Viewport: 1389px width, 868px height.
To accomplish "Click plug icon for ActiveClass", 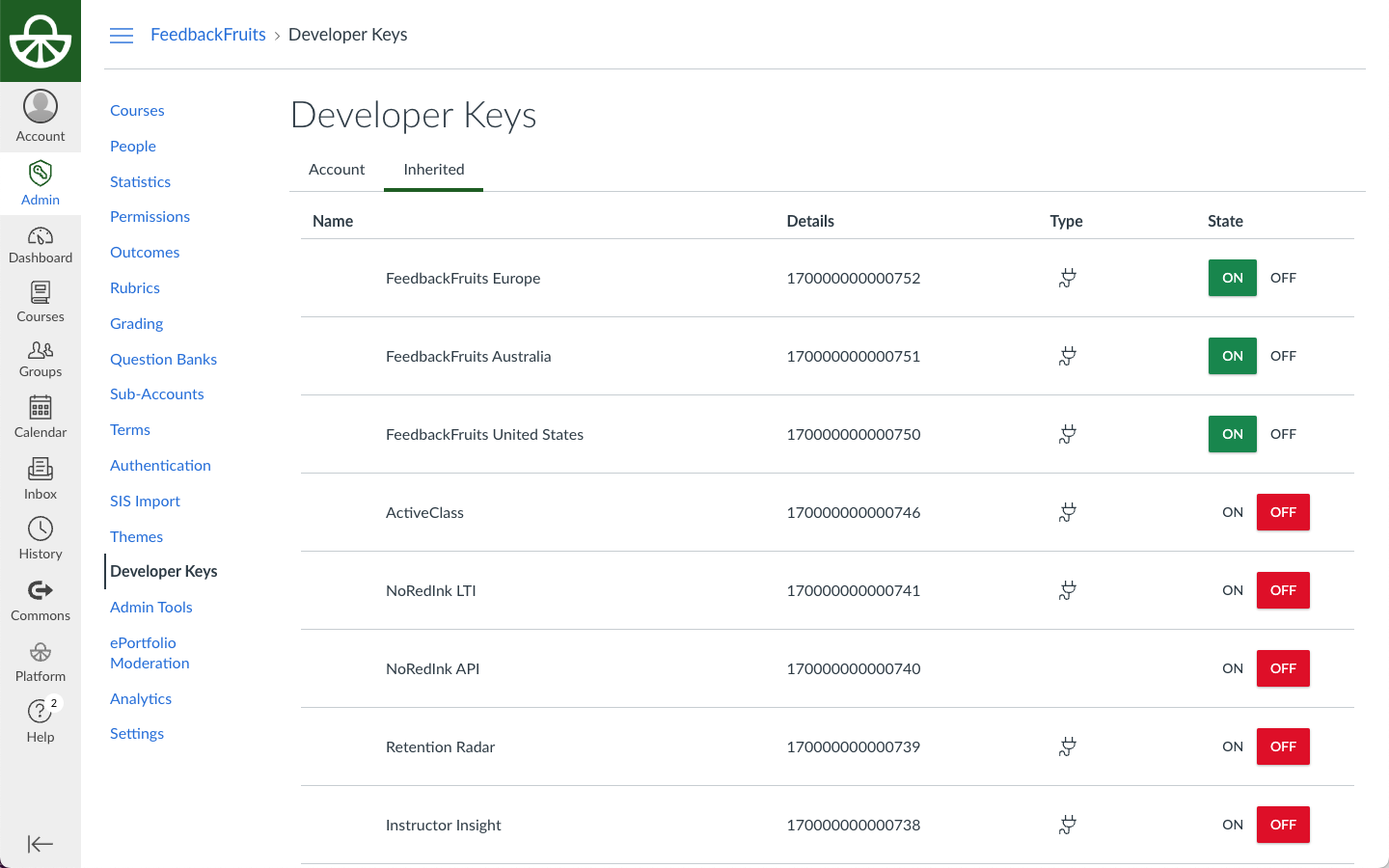I will pos(1067,512).
